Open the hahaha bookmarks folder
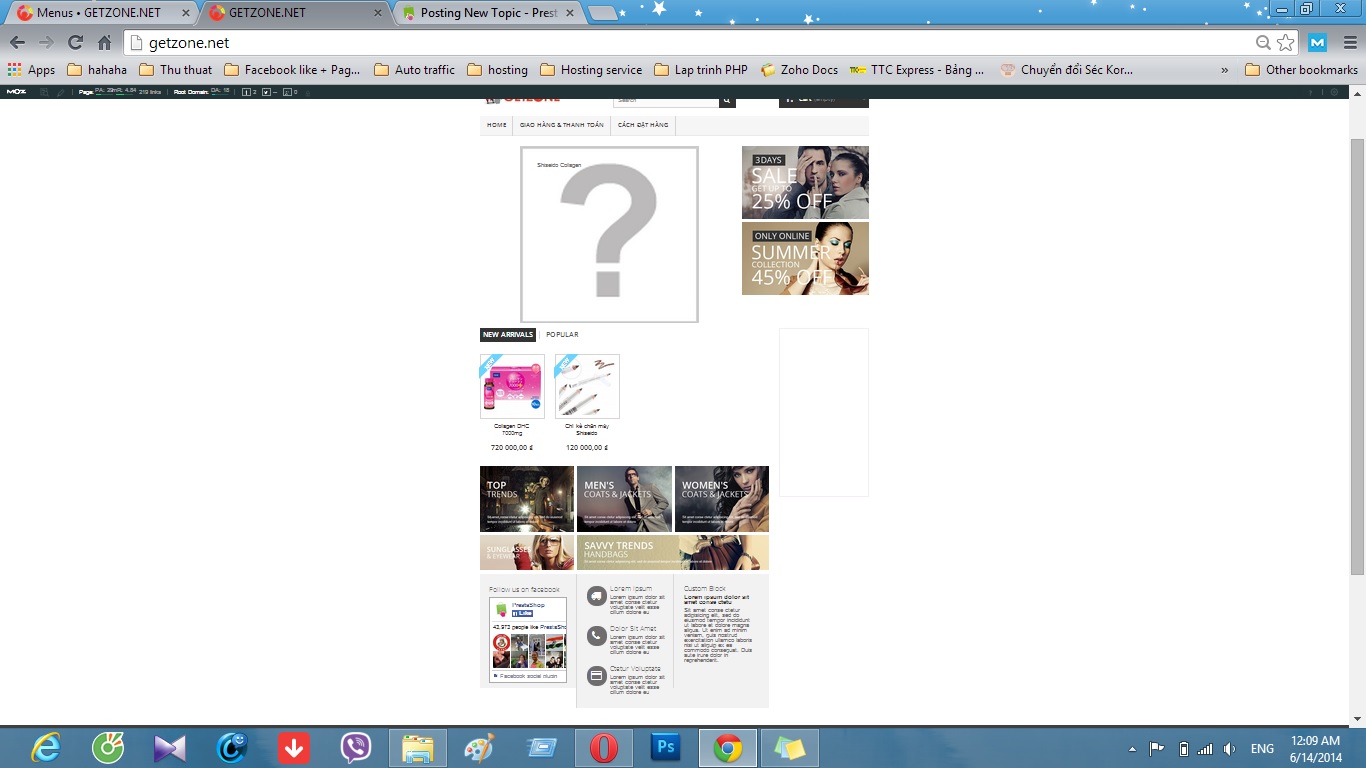The image size is (1366, 768). point(97,70)
